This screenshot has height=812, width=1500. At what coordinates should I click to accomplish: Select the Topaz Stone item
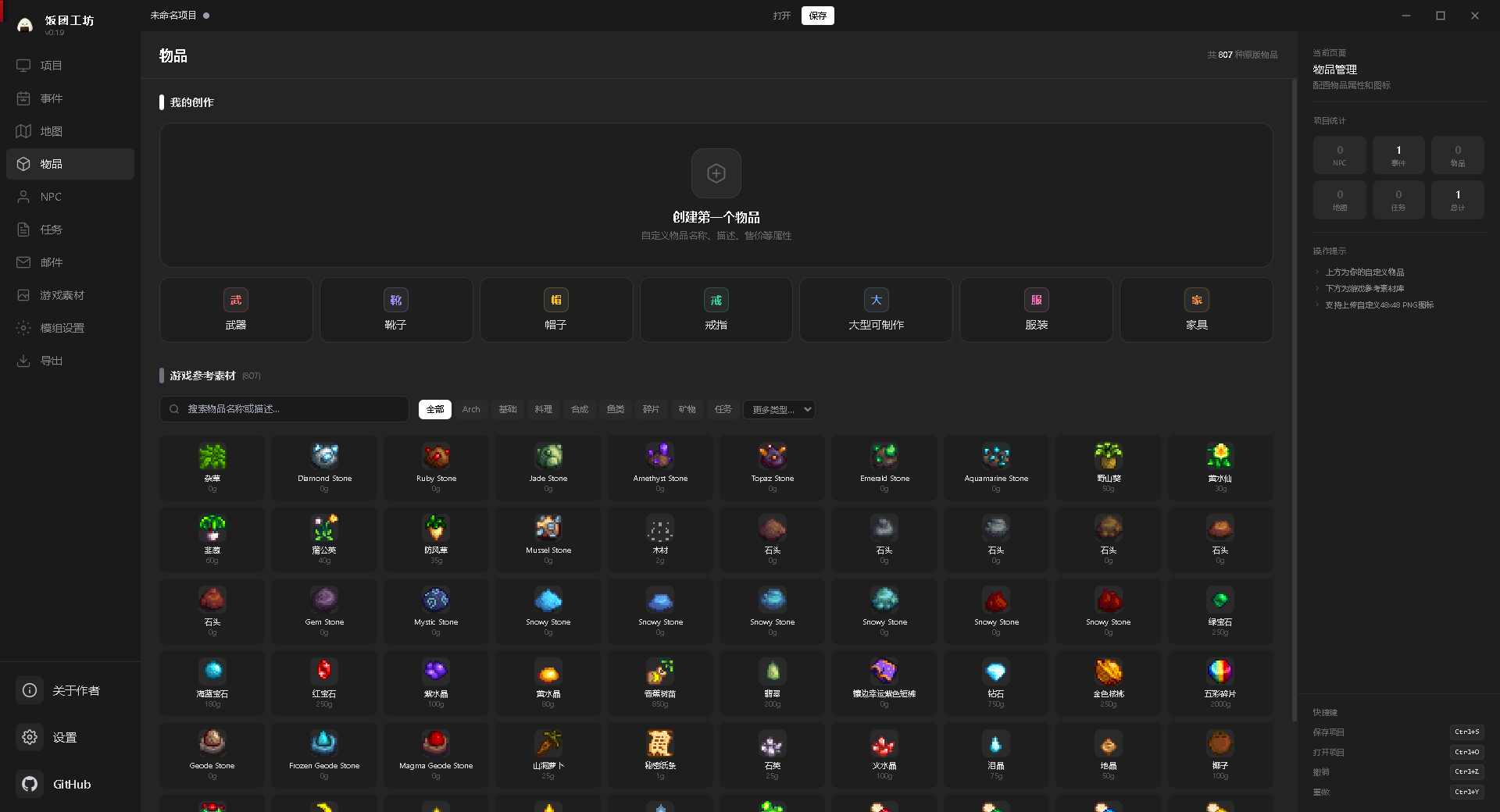773,467
